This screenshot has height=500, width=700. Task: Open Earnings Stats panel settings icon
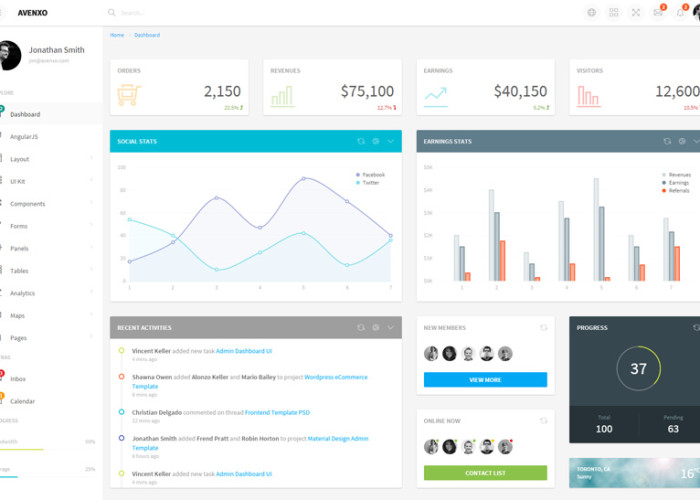pyautogui.click(x=682, y=141)
